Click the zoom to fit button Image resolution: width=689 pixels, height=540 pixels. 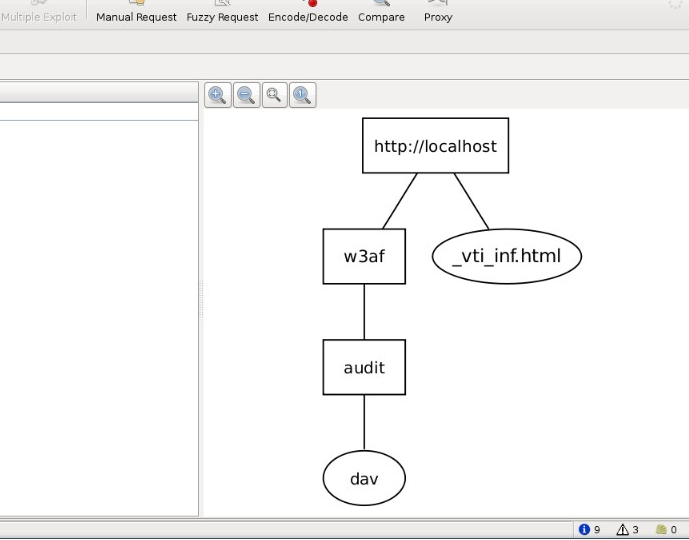coord(275,95)
